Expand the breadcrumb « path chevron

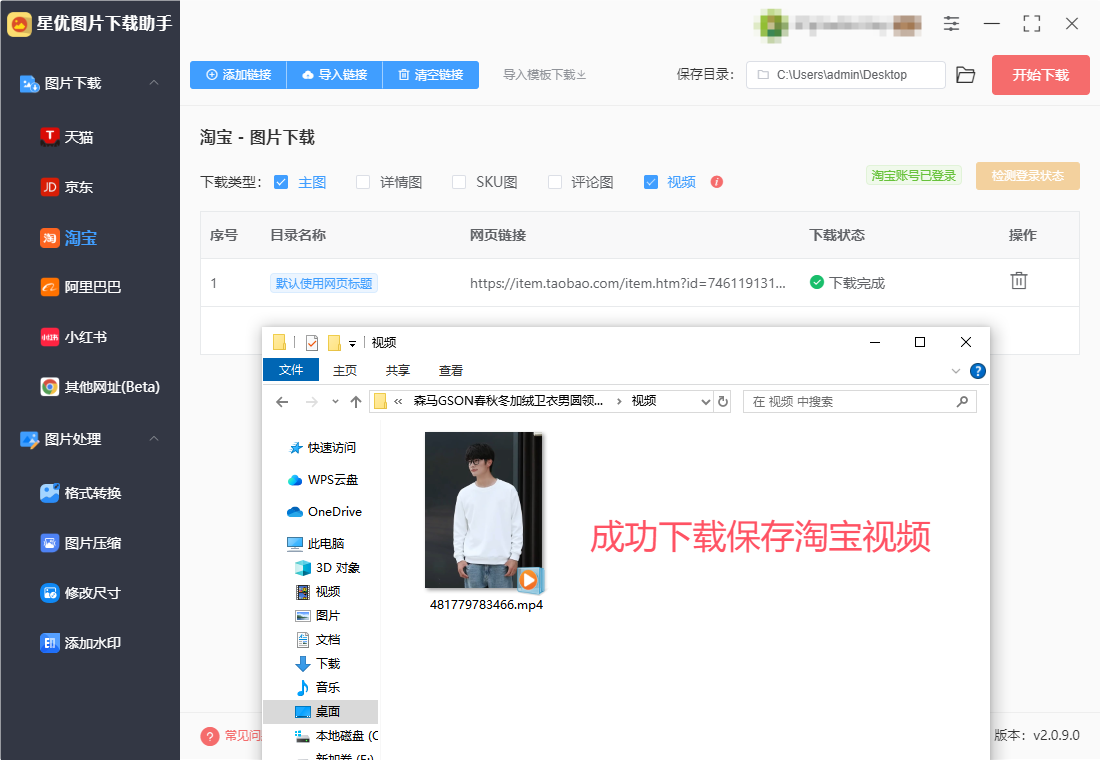pyautogui.click(x=398, y=401)
